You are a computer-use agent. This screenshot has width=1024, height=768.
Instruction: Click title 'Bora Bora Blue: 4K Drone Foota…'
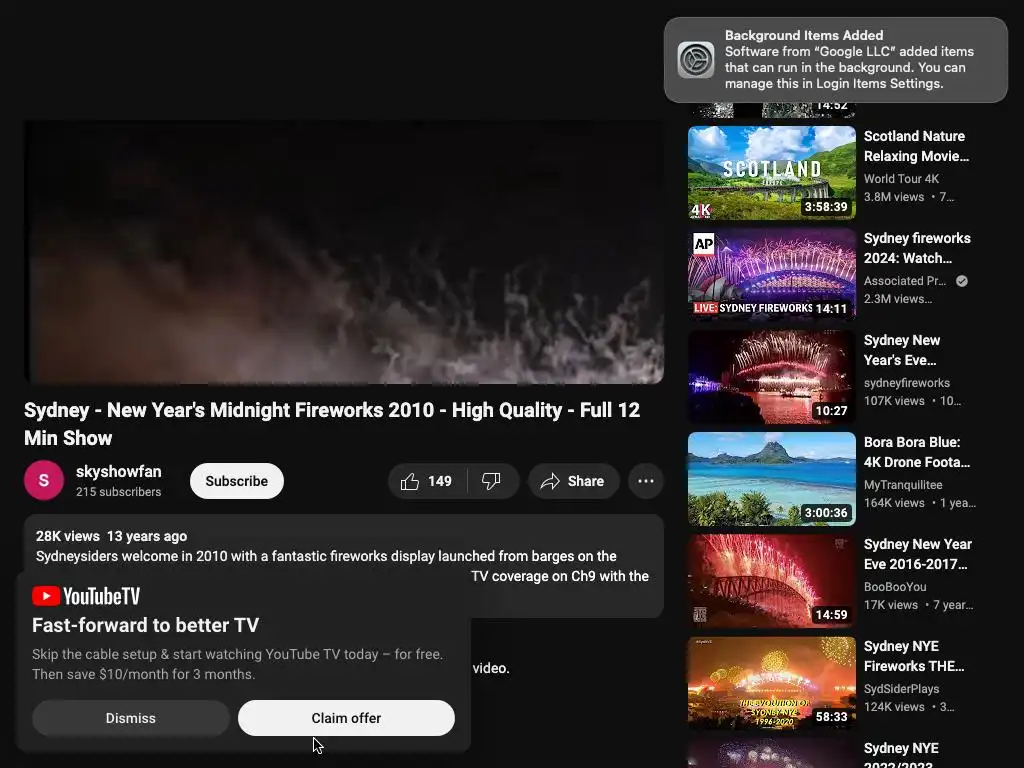click(917, 452)
